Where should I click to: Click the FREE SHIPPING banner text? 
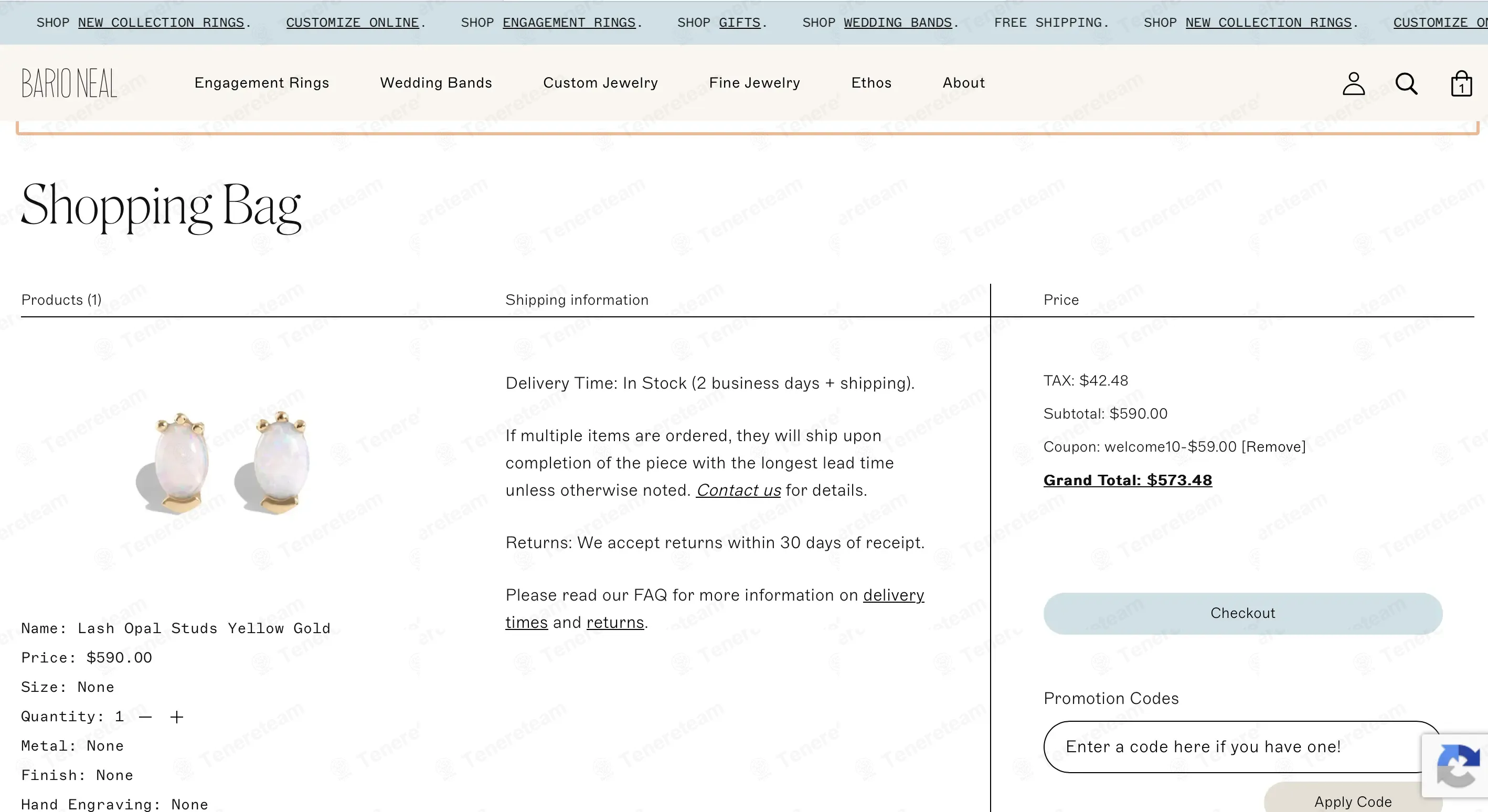click(x=1051, y=23)
